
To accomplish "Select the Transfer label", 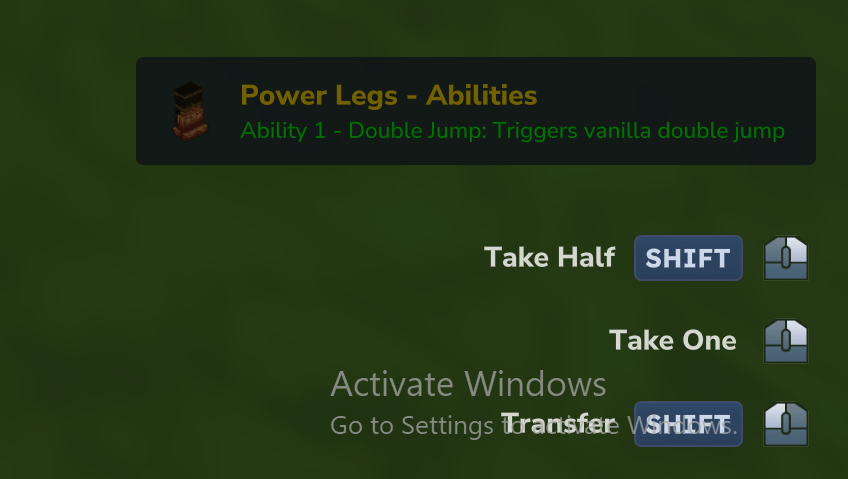I will 558,423.
